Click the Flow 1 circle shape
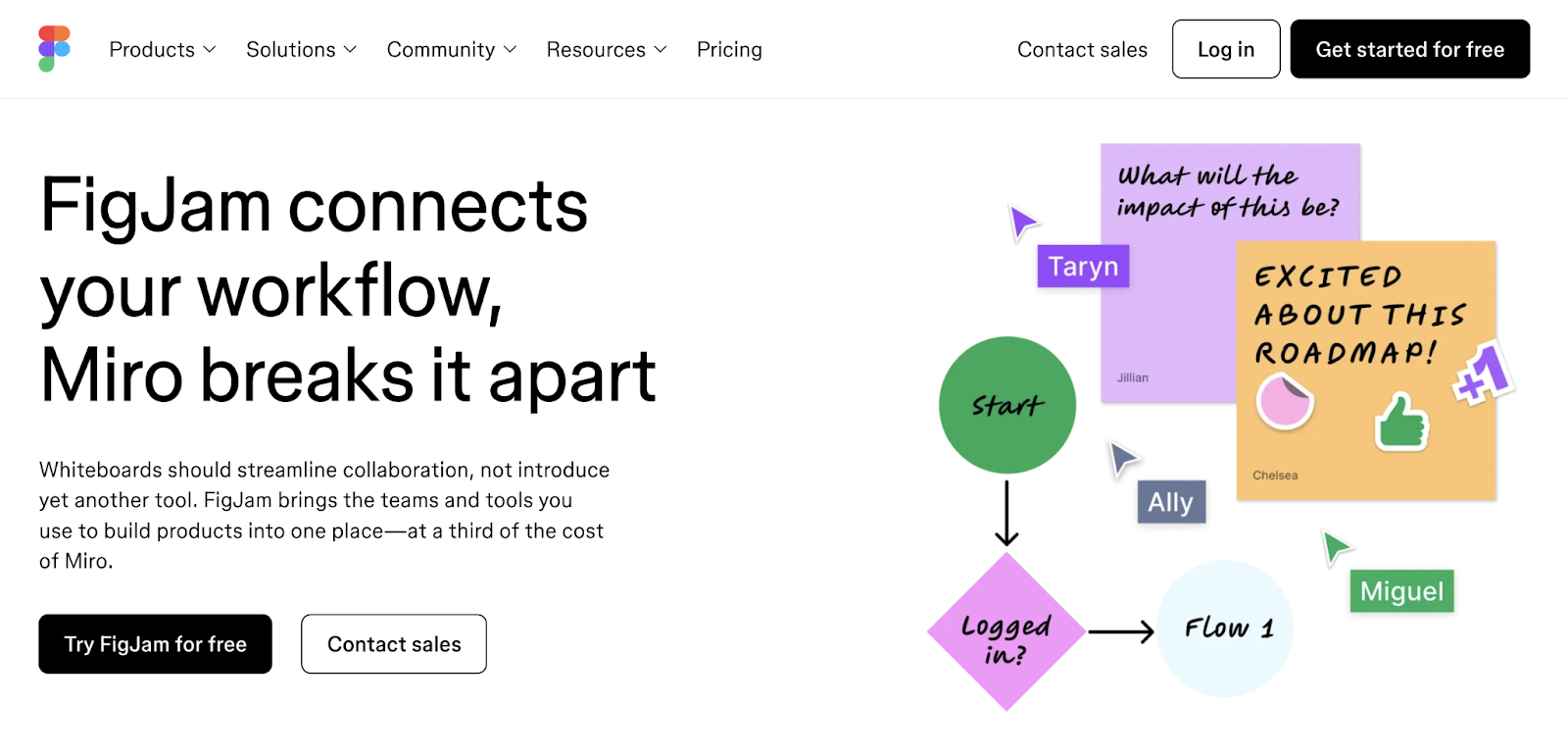Viewport: 1568px width, 756px height. point(1225,629)
